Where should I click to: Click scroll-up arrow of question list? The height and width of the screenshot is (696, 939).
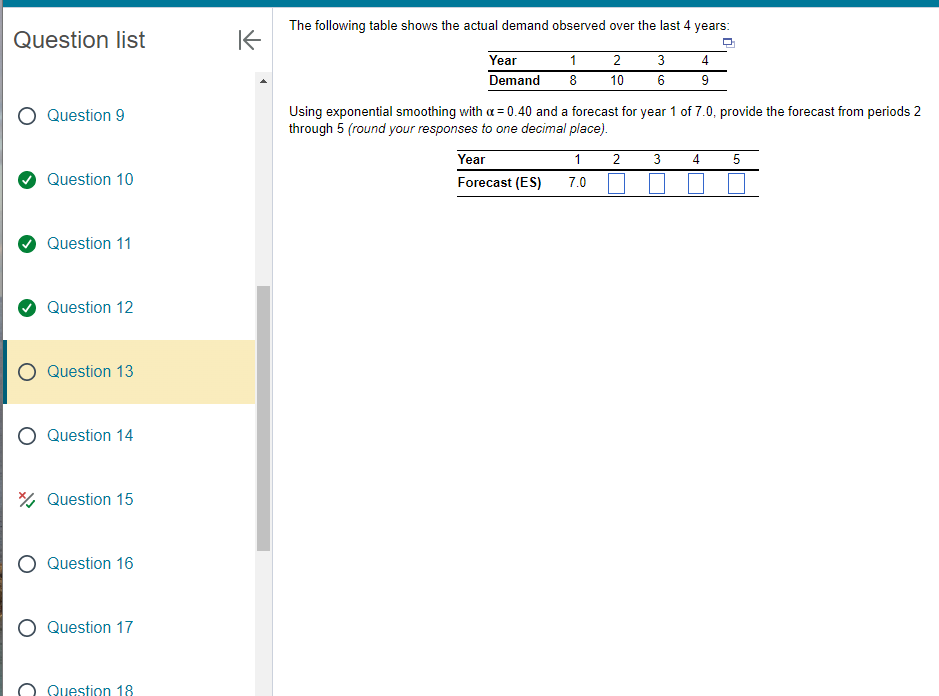coord(263,81)
